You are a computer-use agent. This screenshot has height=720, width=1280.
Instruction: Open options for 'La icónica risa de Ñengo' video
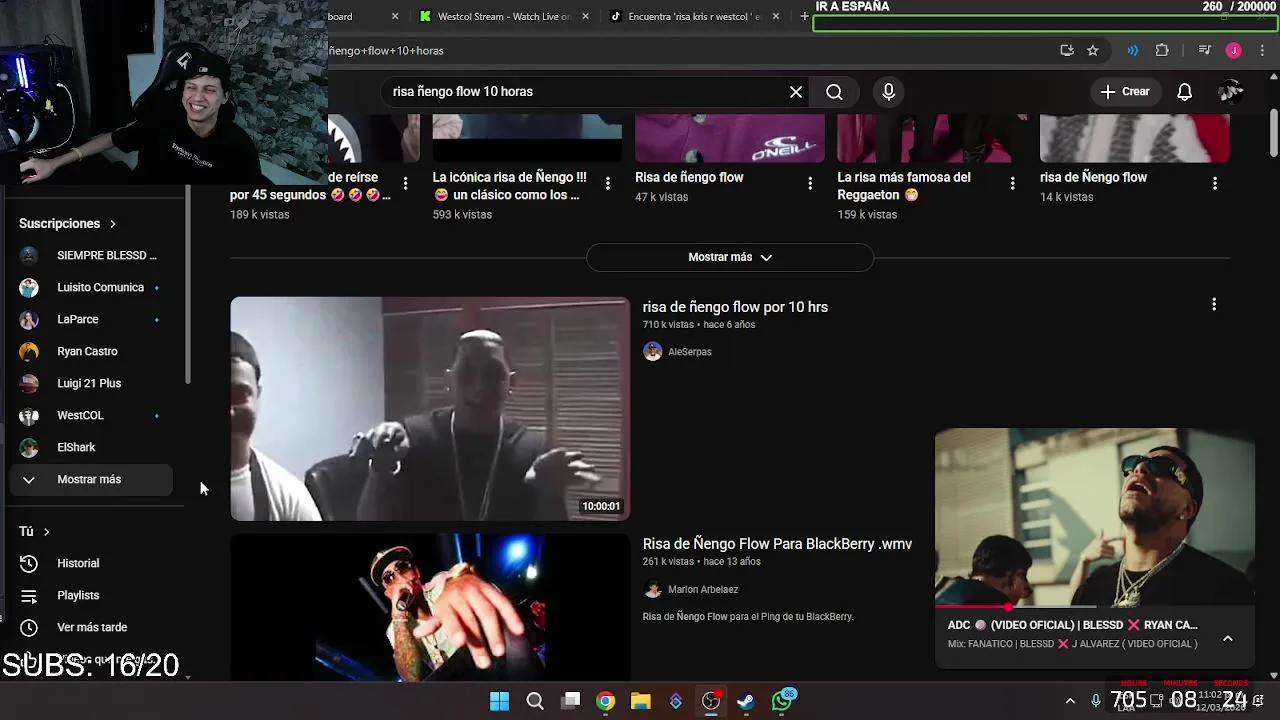[607, 183]
